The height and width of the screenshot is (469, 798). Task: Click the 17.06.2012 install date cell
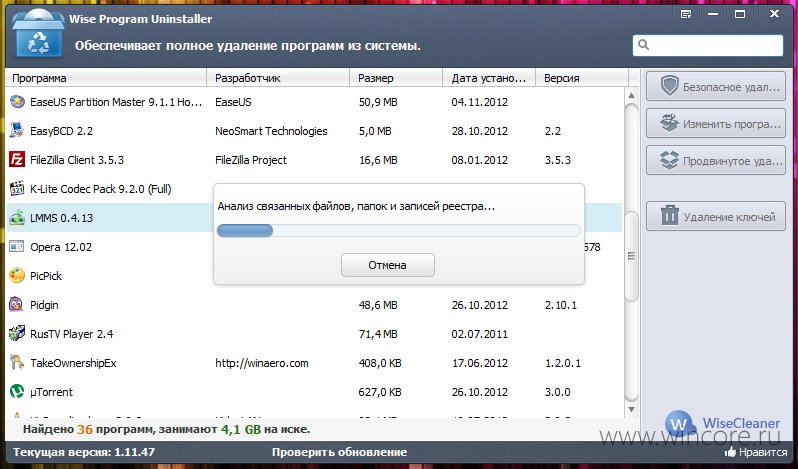tap(479, 363)
